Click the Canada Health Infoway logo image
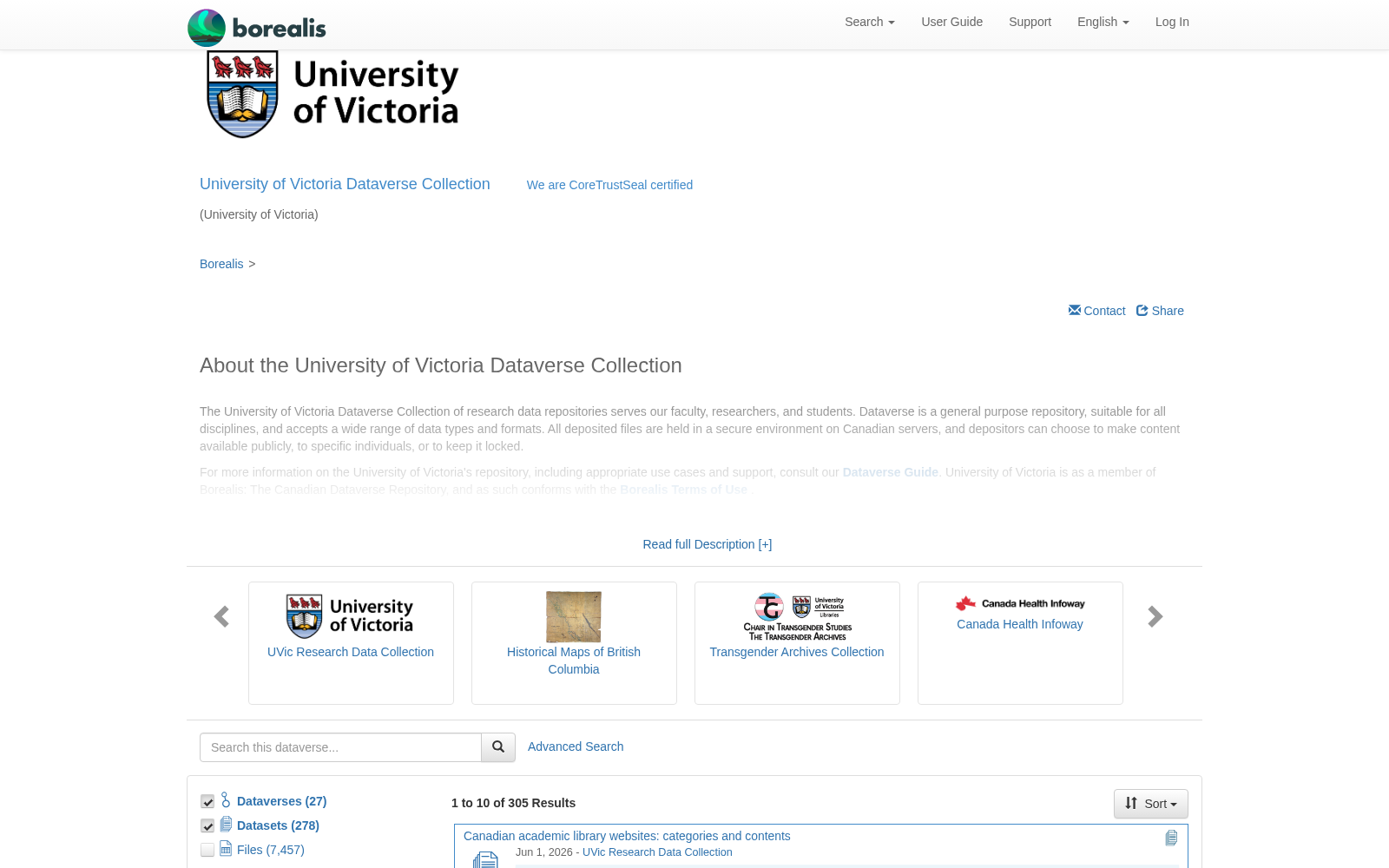Screen dimensions: 1389x868 [1020, 603]
